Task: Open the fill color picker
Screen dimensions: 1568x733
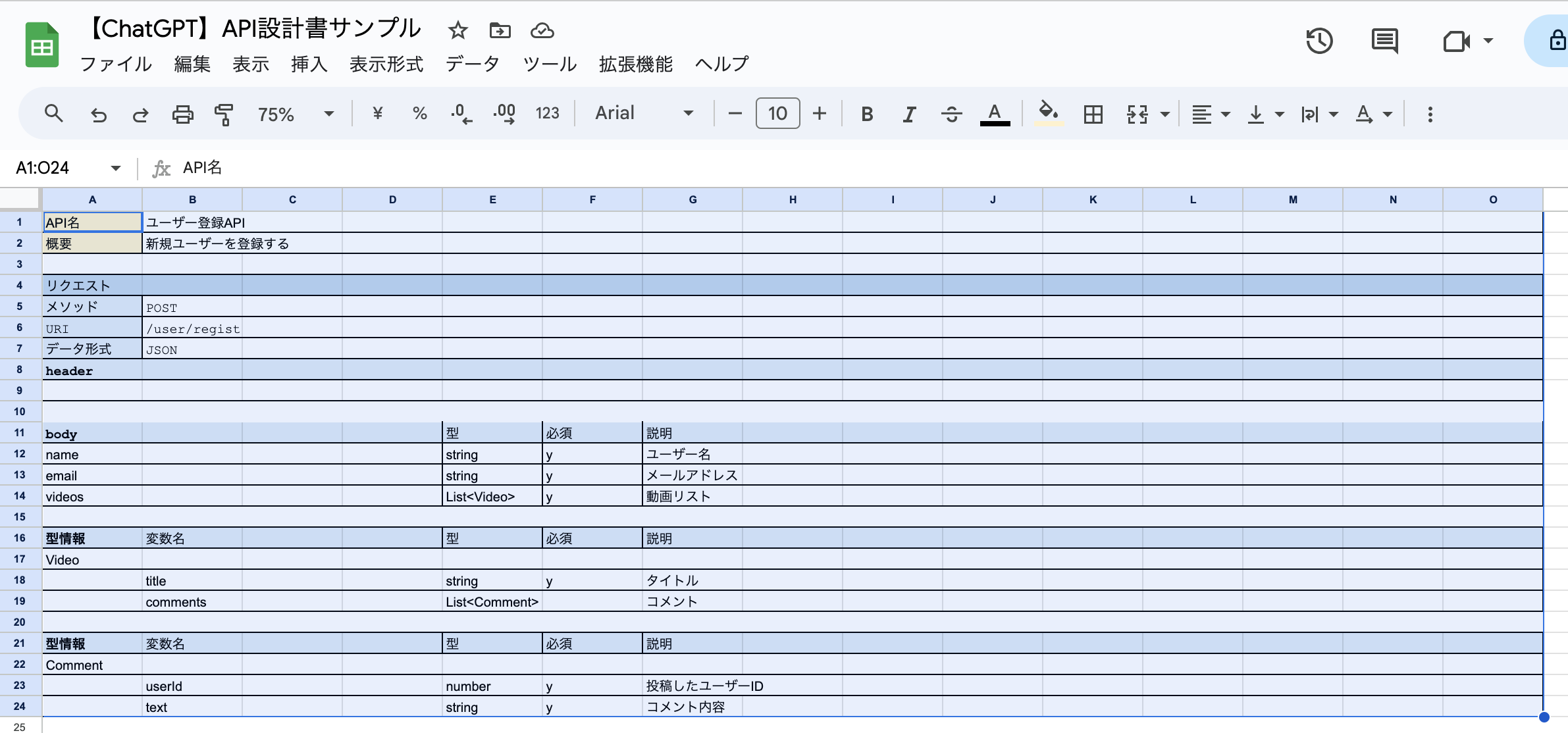Action: tap(1049, 113)
